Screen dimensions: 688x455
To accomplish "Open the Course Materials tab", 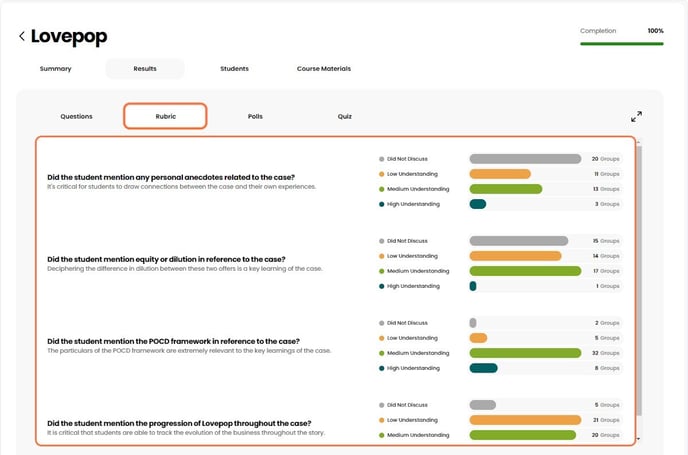I will click(x=323, y=69).
